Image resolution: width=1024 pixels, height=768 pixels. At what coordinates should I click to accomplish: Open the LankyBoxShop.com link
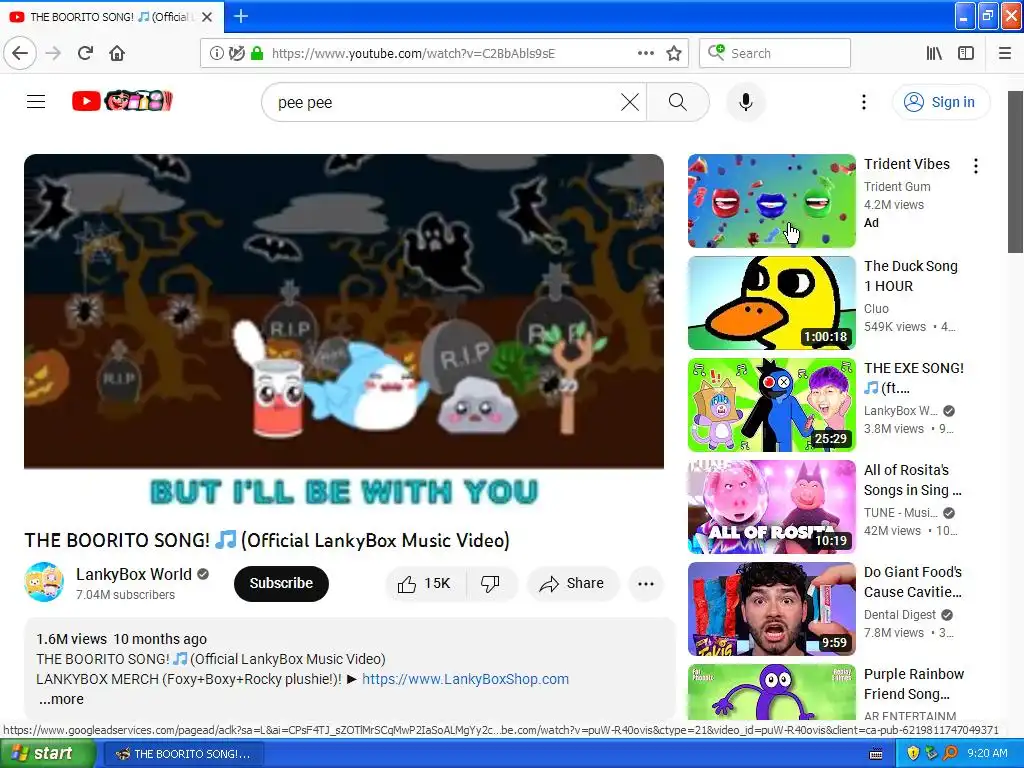coord(465,679)
